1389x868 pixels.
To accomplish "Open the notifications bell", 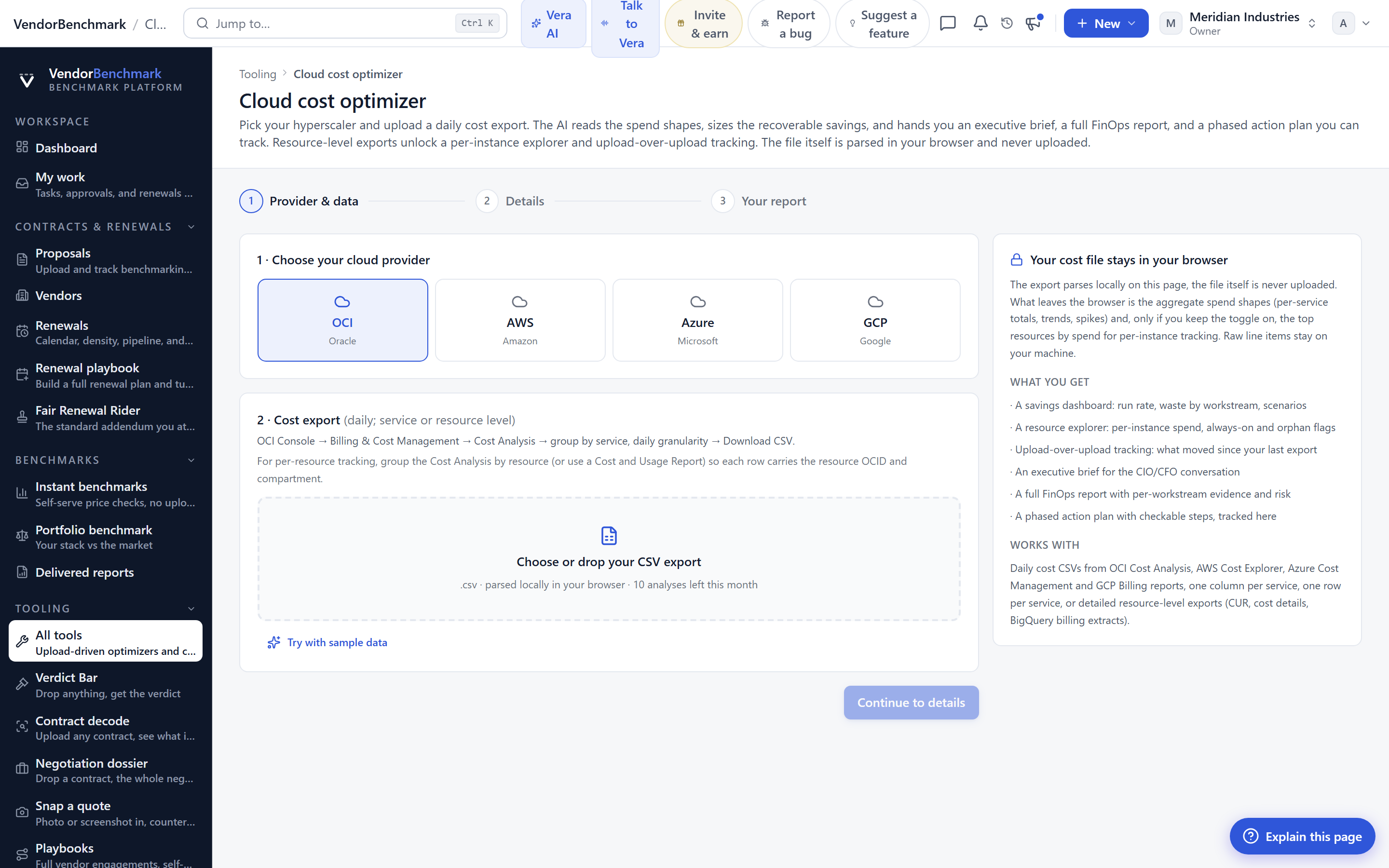I will coord(980,23).
